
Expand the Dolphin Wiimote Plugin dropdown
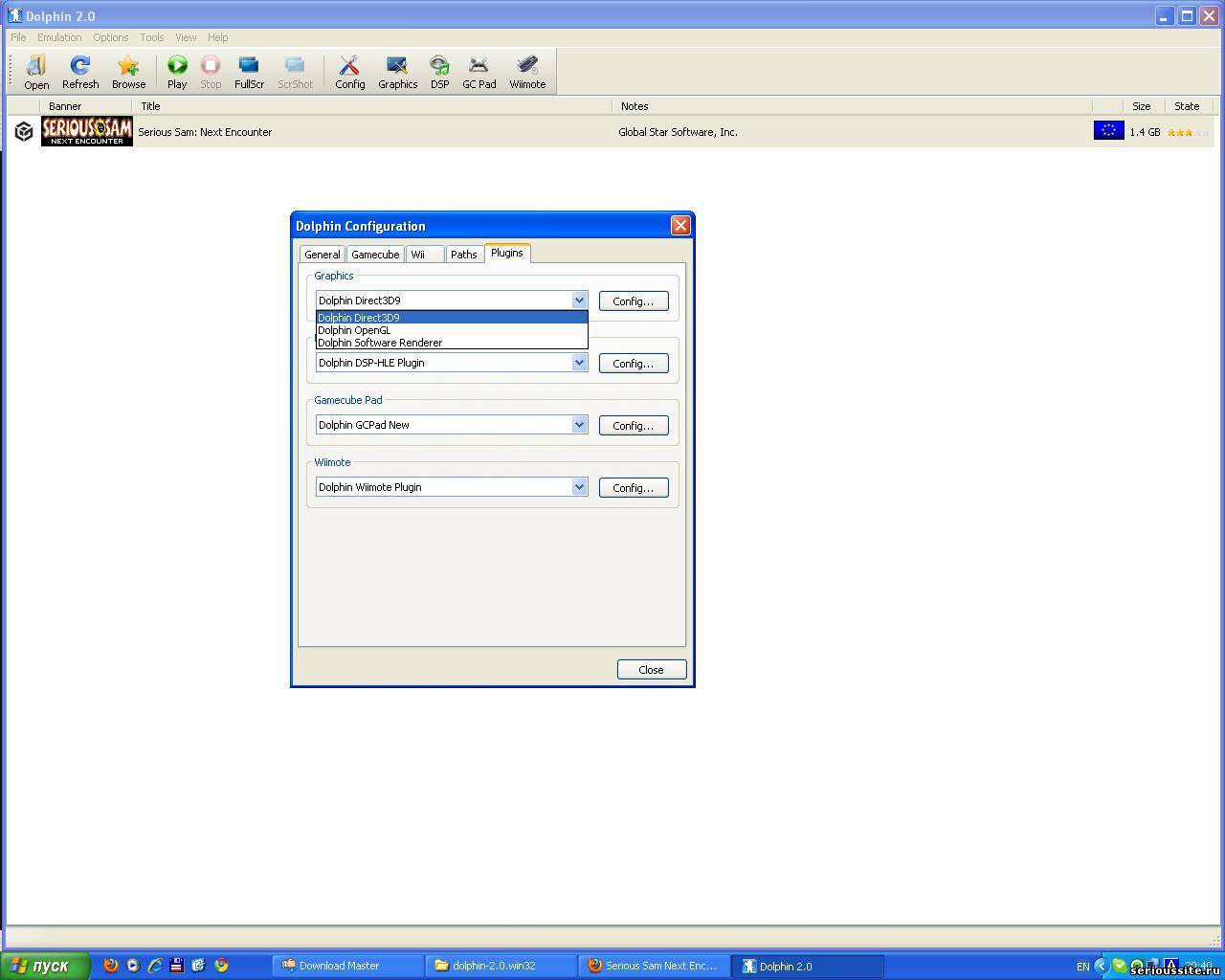tap(579, 487)
